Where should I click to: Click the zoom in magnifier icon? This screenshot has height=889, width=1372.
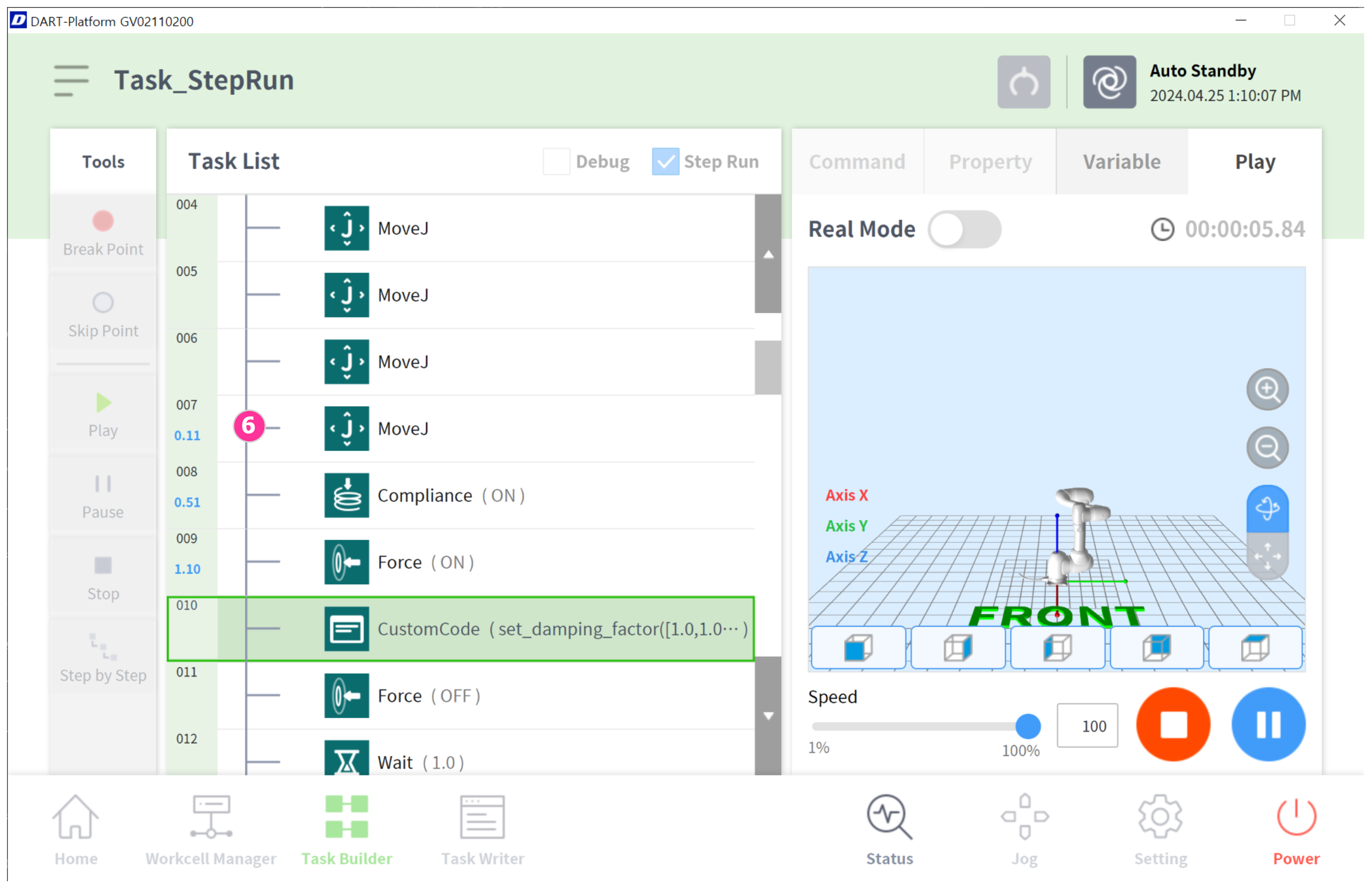pos(1267,389)
